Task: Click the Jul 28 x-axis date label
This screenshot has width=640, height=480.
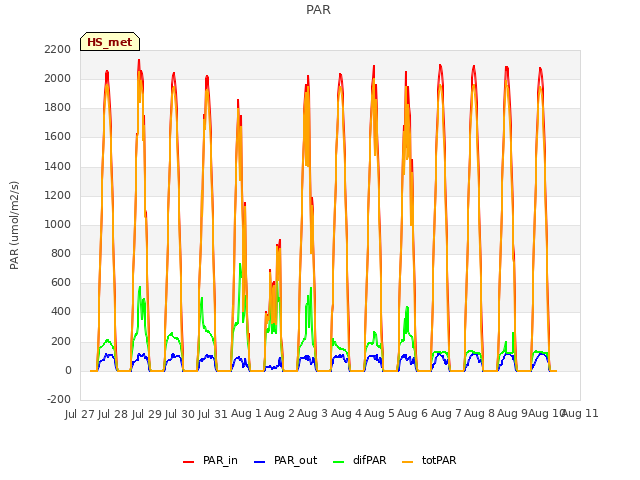Action: point(113,414)
